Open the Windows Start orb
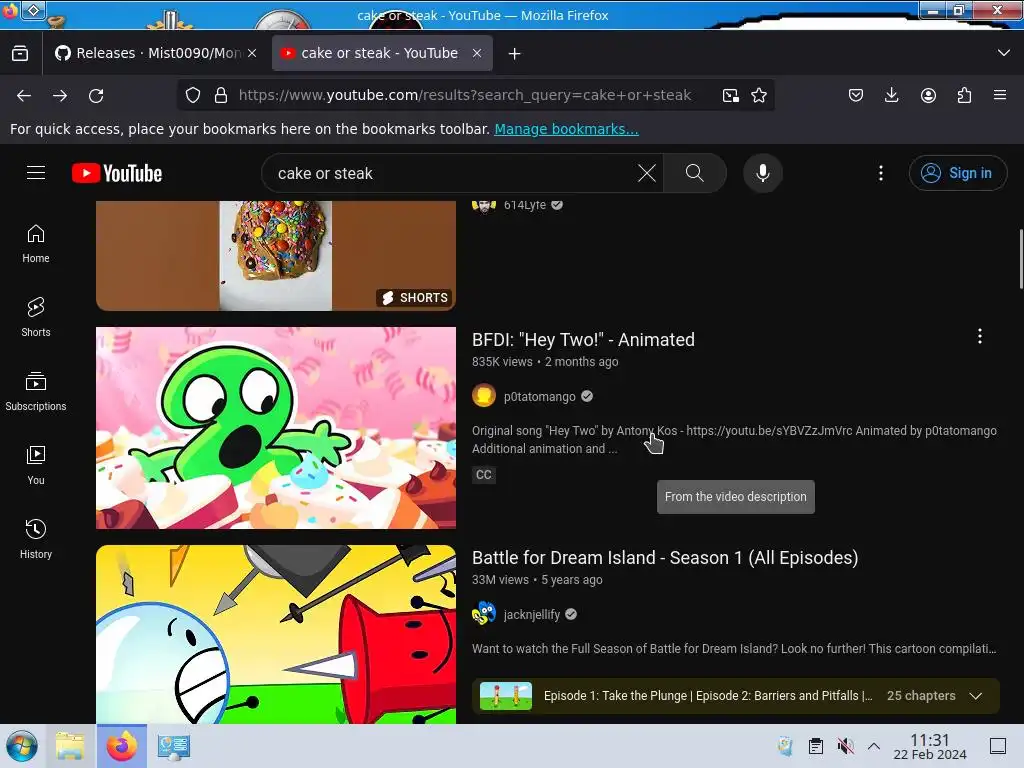 tap(22, 746)
